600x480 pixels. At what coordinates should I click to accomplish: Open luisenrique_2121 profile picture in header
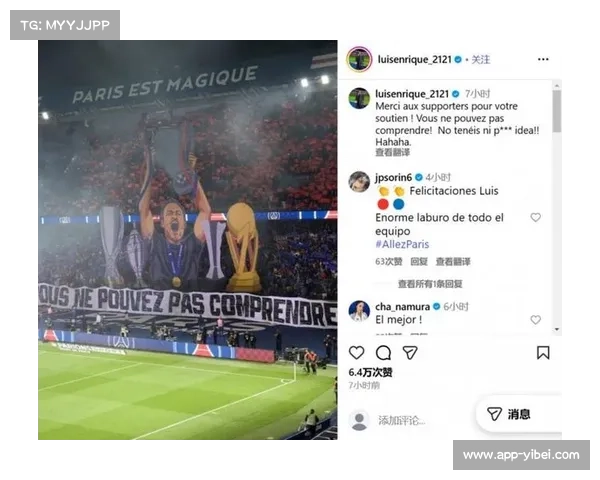pos(359,59)
